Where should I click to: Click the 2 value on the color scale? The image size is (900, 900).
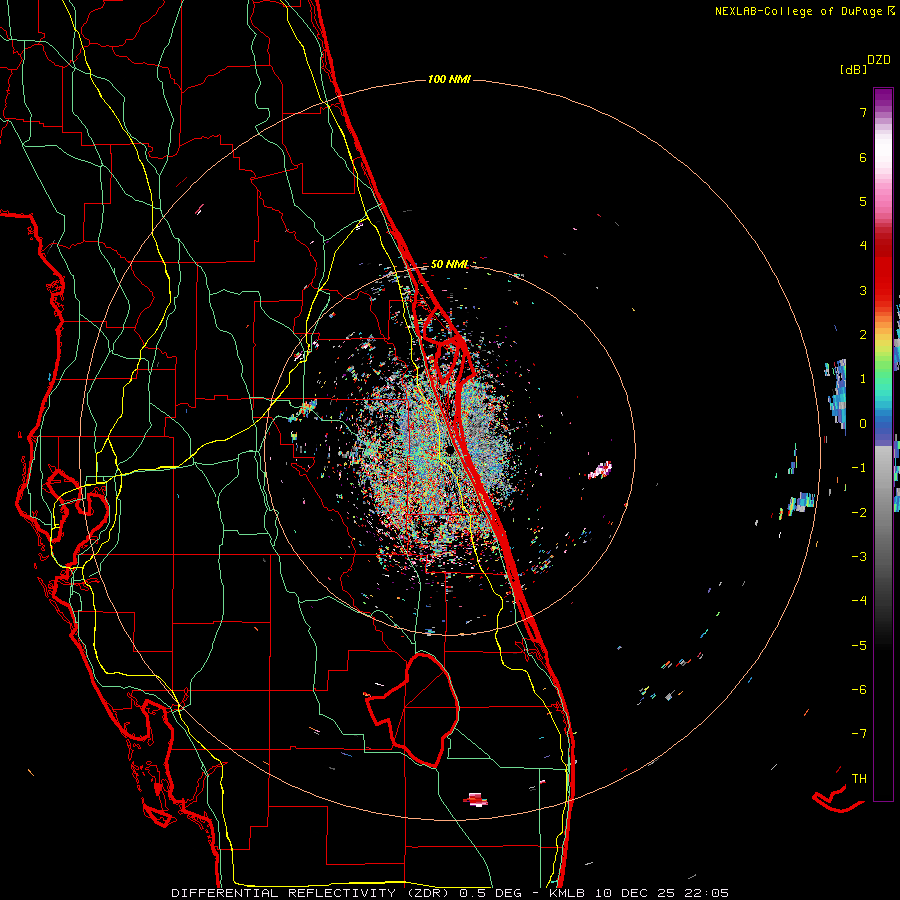(863, 335)
